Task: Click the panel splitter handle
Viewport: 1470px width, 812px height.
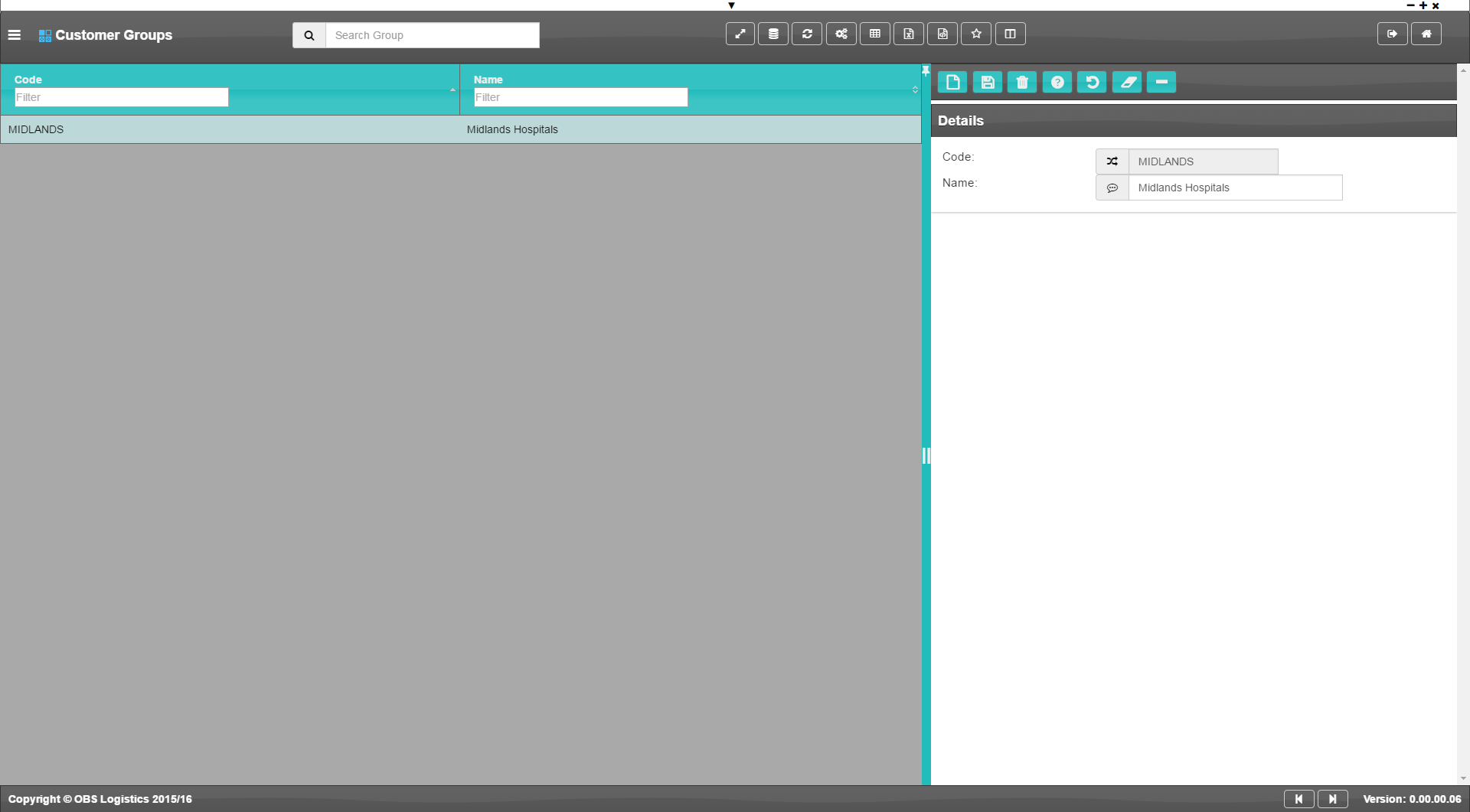Action: (x=926, y=456)
